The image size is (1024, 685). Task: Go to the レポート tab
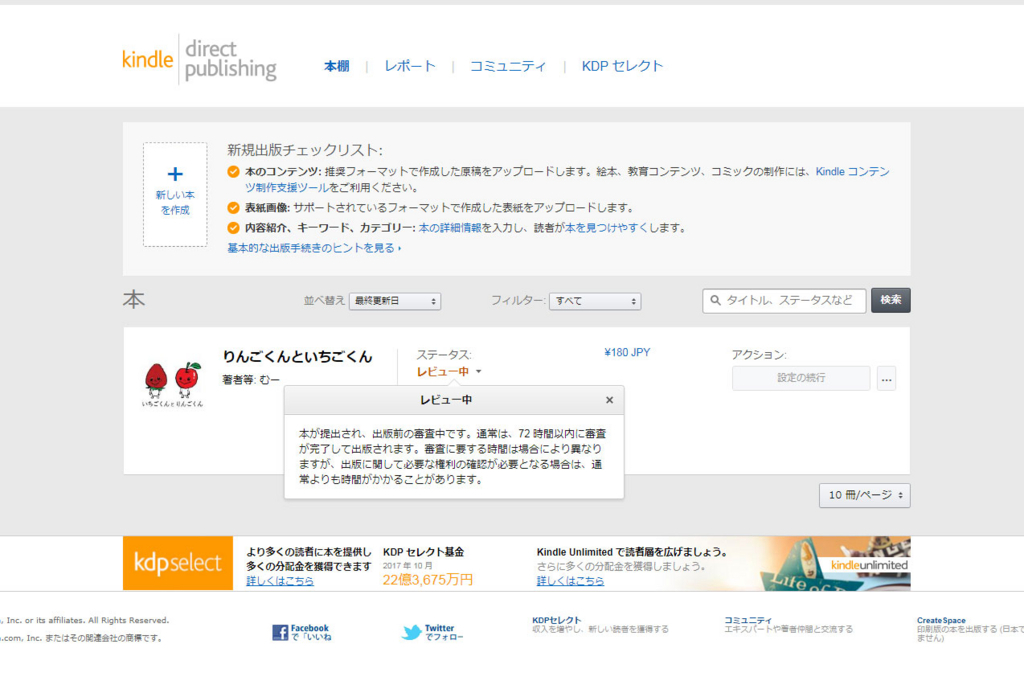click(x=409, y=66)
